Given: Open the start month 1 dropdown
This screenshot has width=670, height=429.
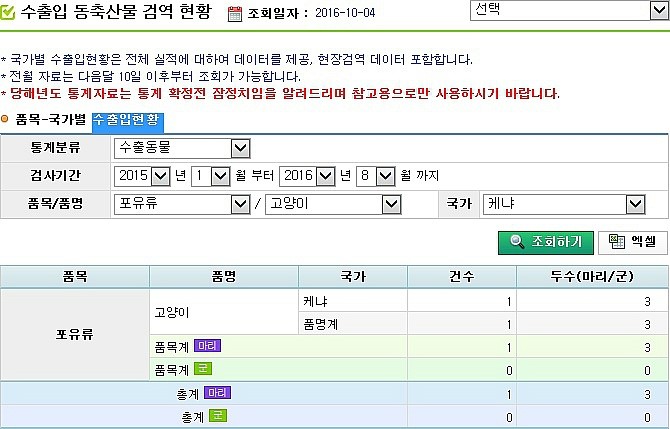Looking at the screenshot, I should (x=211, y=176).
